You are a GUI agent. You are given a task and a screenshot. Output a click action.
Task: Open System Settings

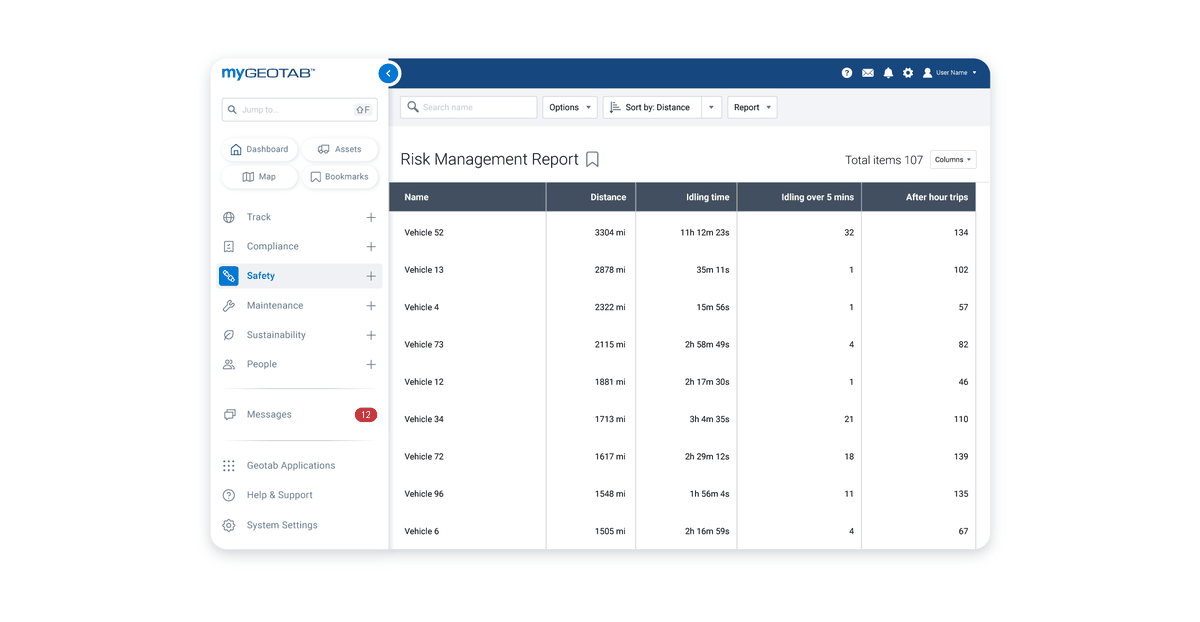point(282,525)
